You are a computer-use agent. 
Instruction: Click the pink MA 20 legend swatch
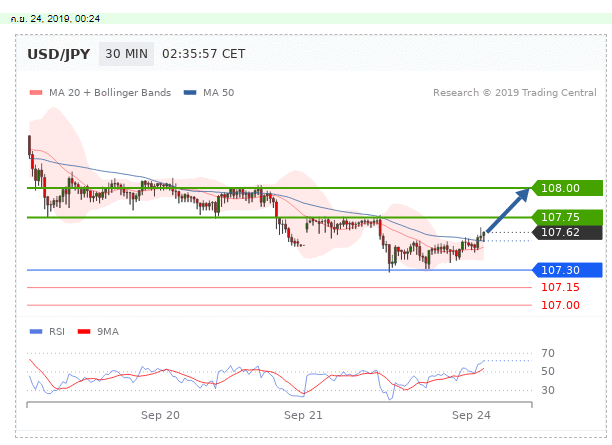[36, 93]
